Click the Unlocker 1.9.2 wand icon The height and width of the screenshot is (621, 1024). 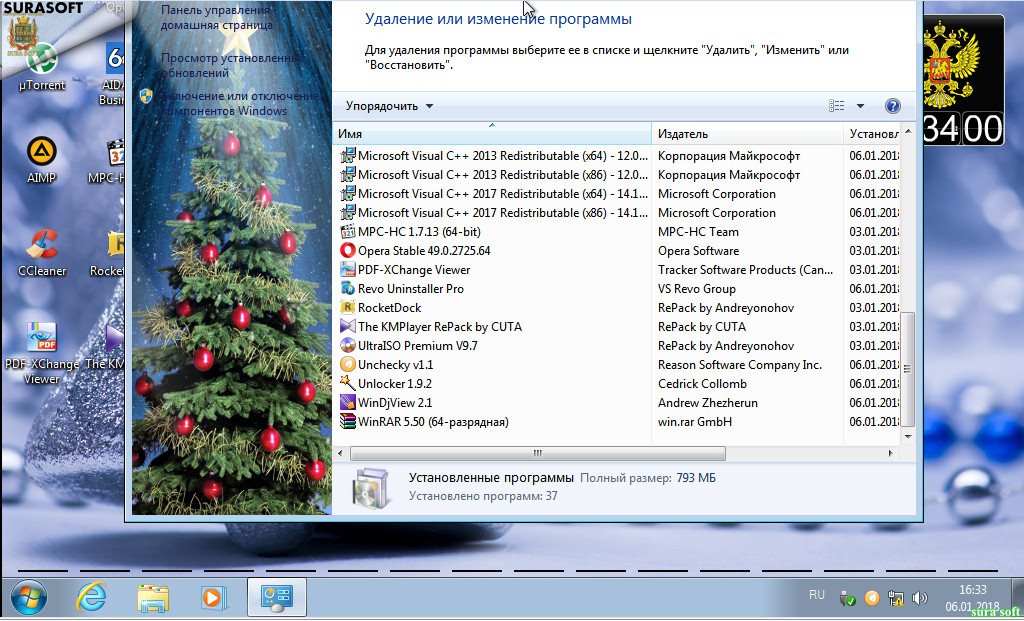348,383
